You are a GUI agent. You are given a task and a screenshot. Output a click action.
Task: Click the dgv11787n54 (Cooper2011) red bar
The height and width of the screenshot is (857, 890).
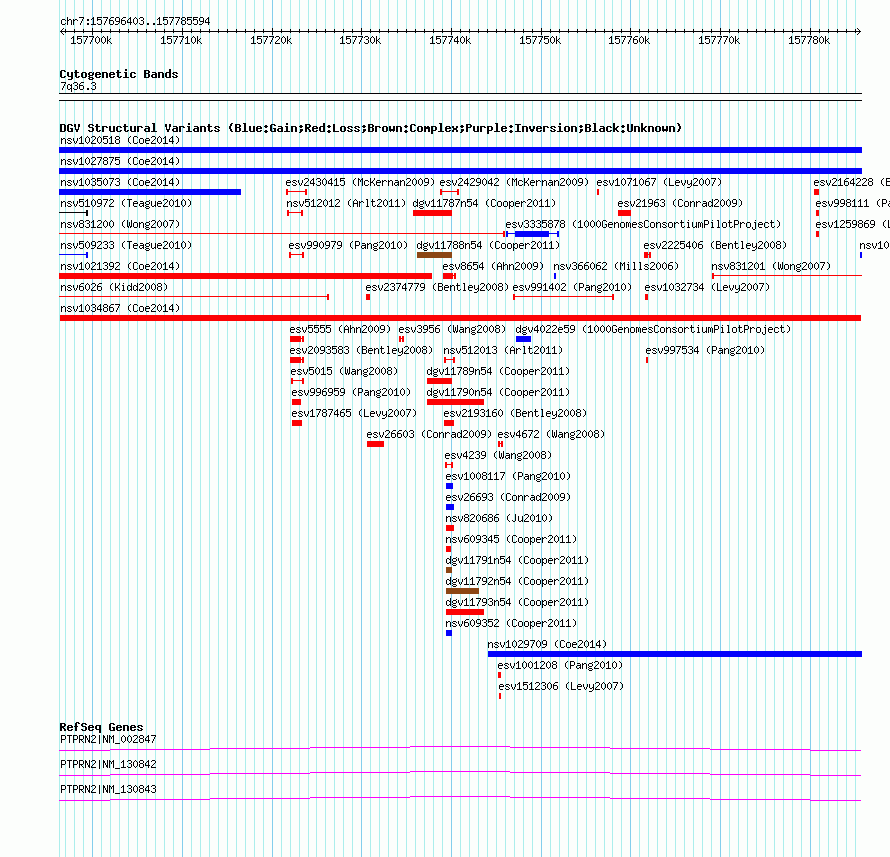point(433,213)
